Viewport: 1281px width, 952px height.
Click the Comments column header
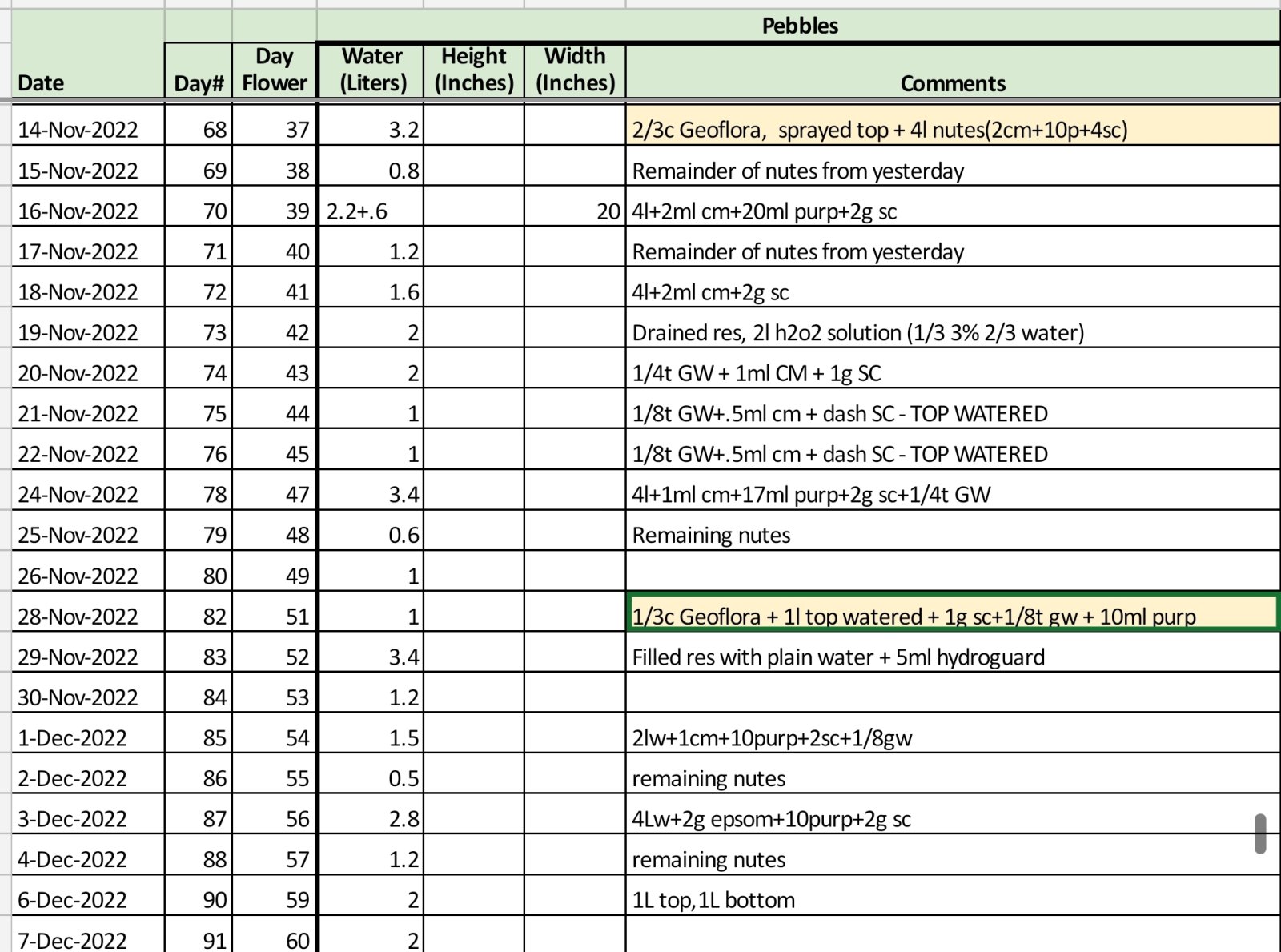point(953,70)
